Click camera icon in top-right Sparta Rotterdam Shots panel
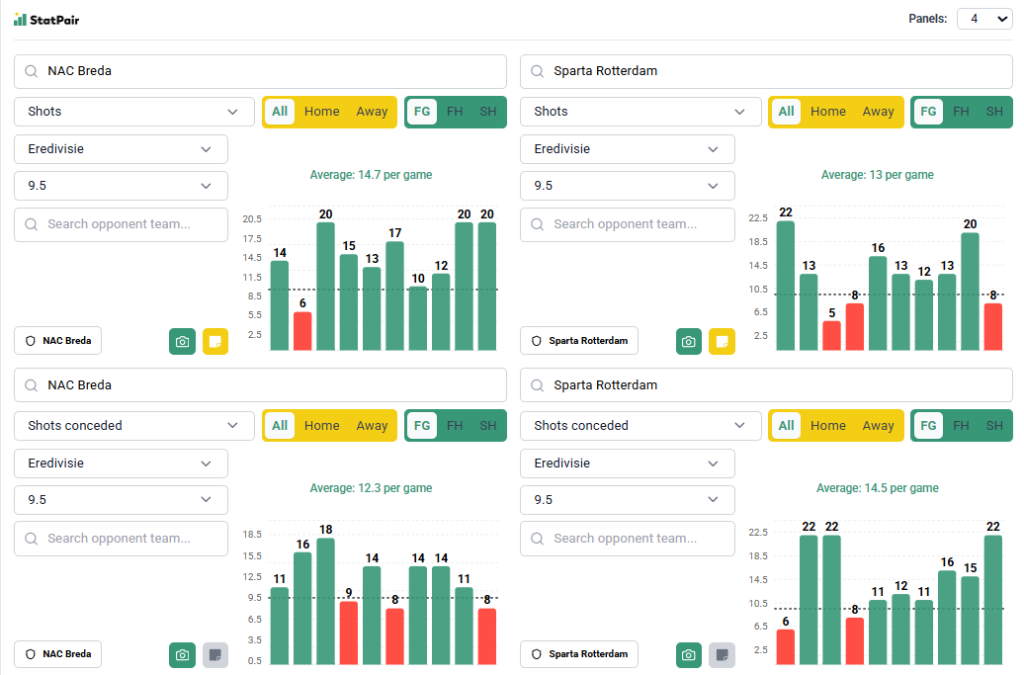 point(688,341)
